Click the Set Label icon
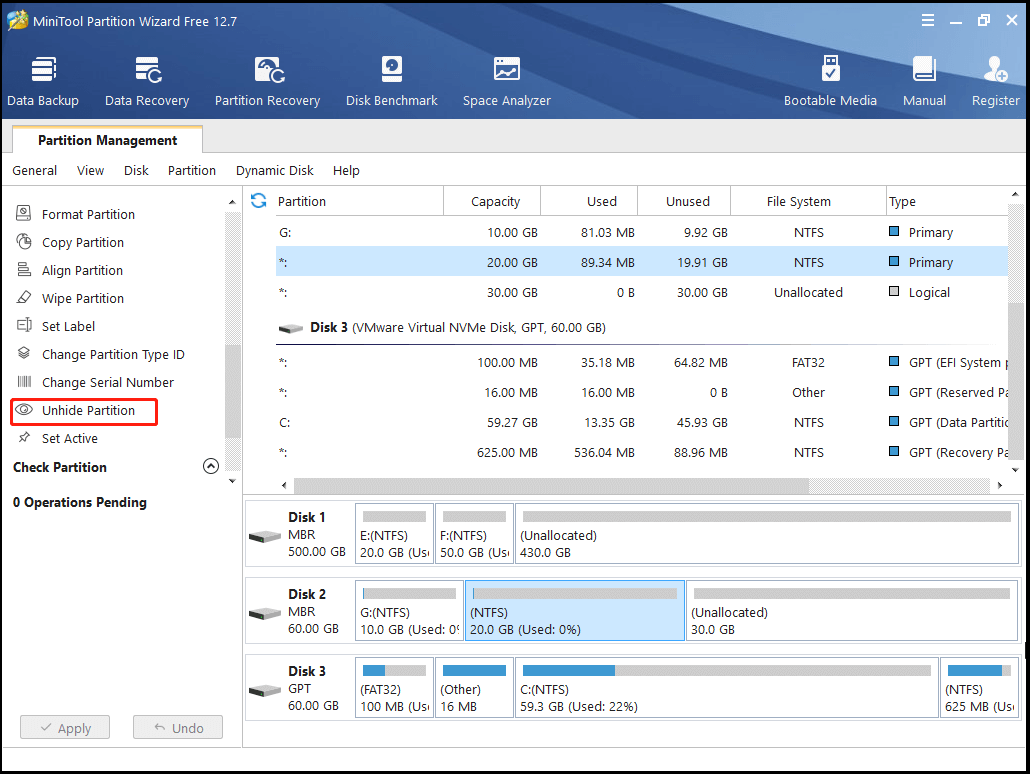Image resolution: width=1030 pixels, height=774 pixels. [x=24, y=325]
